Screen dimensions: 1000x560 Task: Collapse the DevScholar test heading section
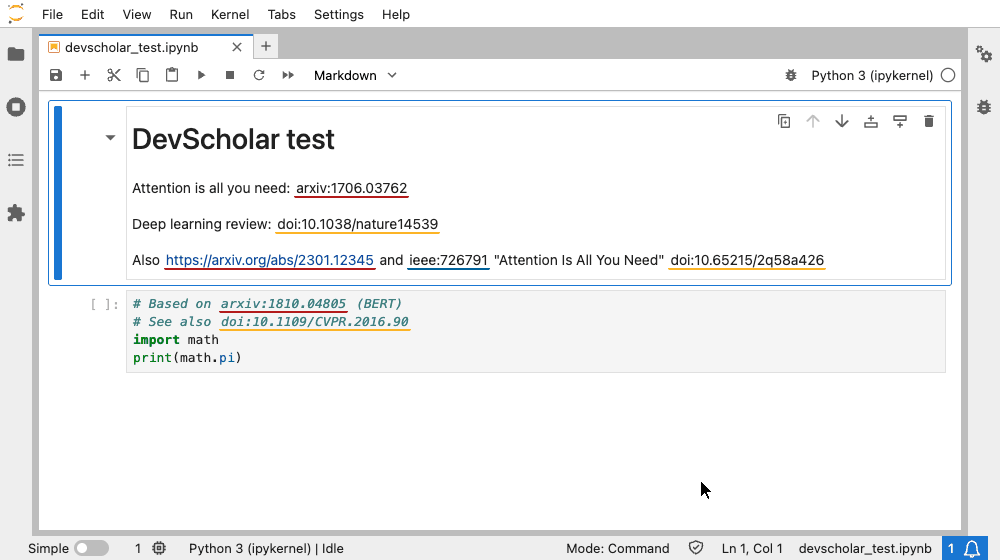(x=110, y=138)
